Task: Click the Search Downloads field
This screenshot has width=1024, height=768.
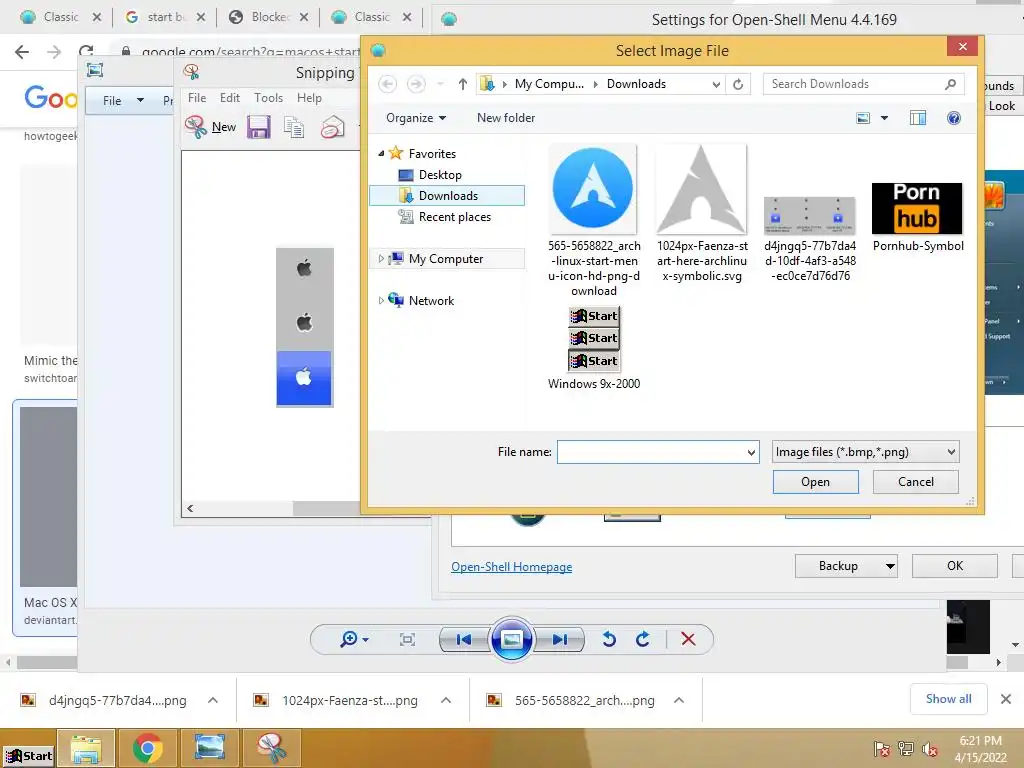Action: (x=863, y=84)
